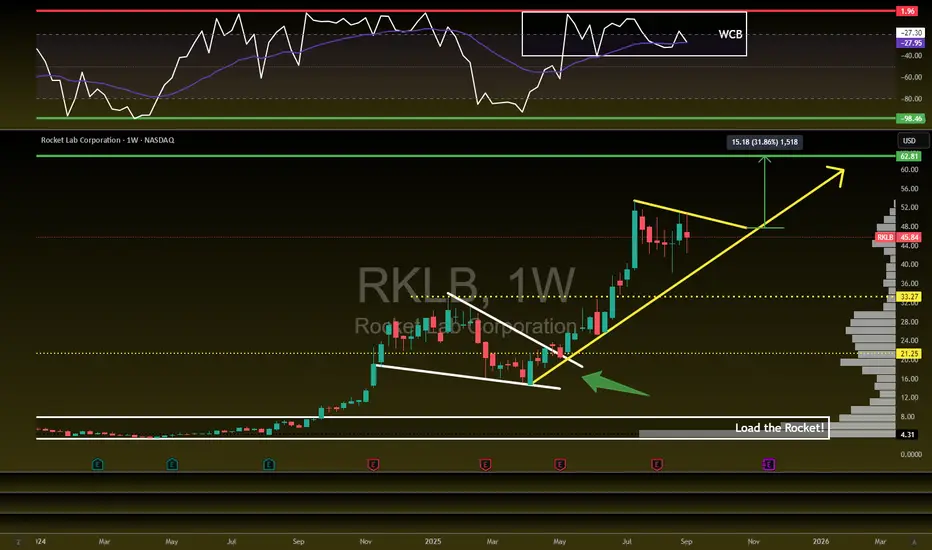The width and height of the screenshot is (932, 550).
Task: Select the green -98.46 indicator level label
Action: point(911,118)
